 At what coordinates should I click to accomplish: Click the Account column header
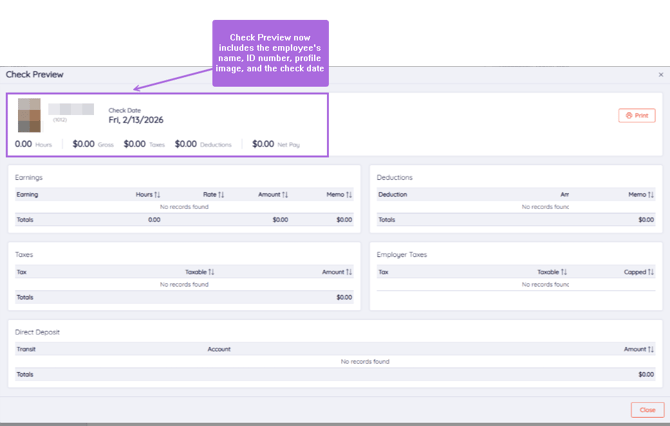point(219,349)
